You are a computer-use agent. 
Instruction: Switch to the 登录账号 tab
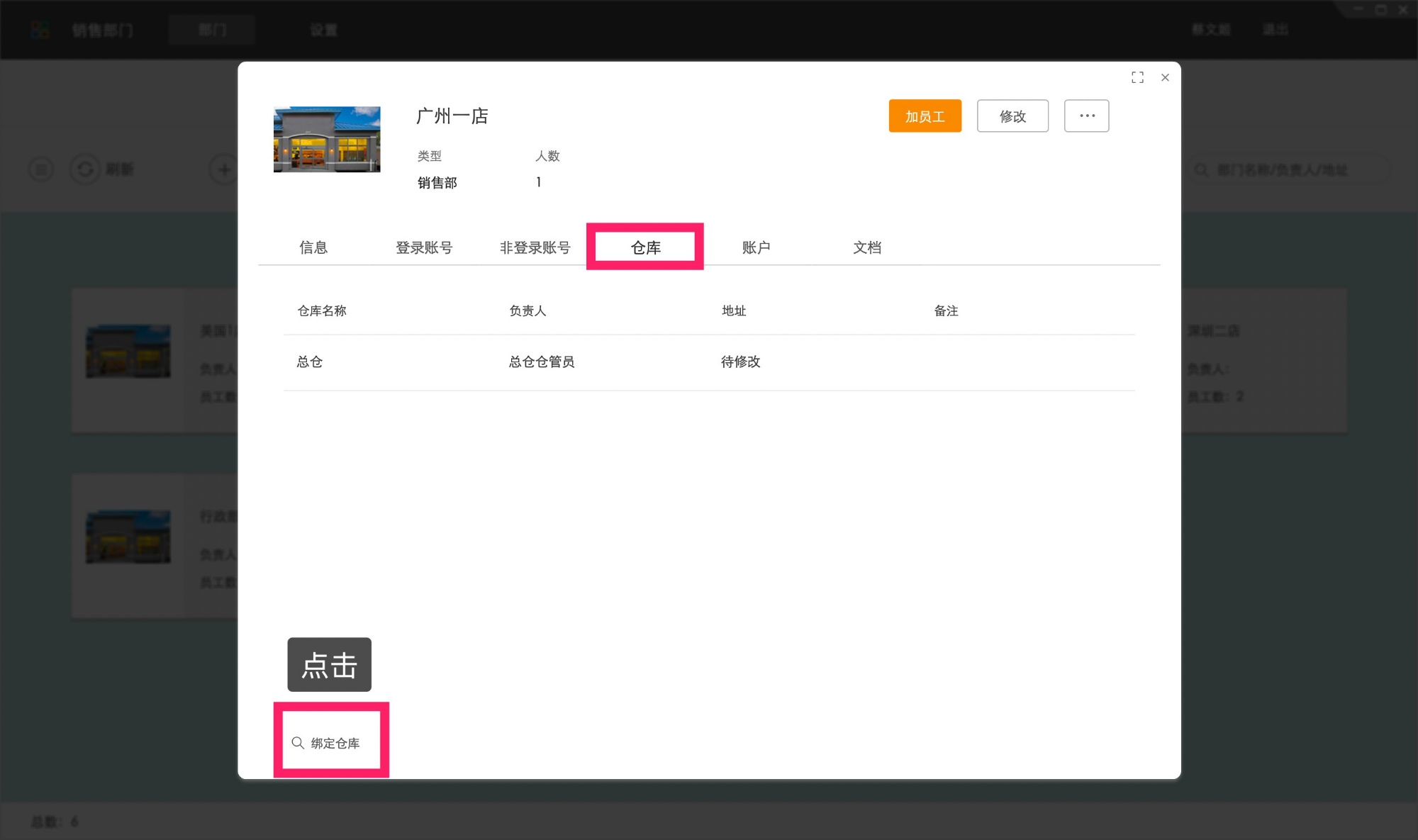coord(423,247)
